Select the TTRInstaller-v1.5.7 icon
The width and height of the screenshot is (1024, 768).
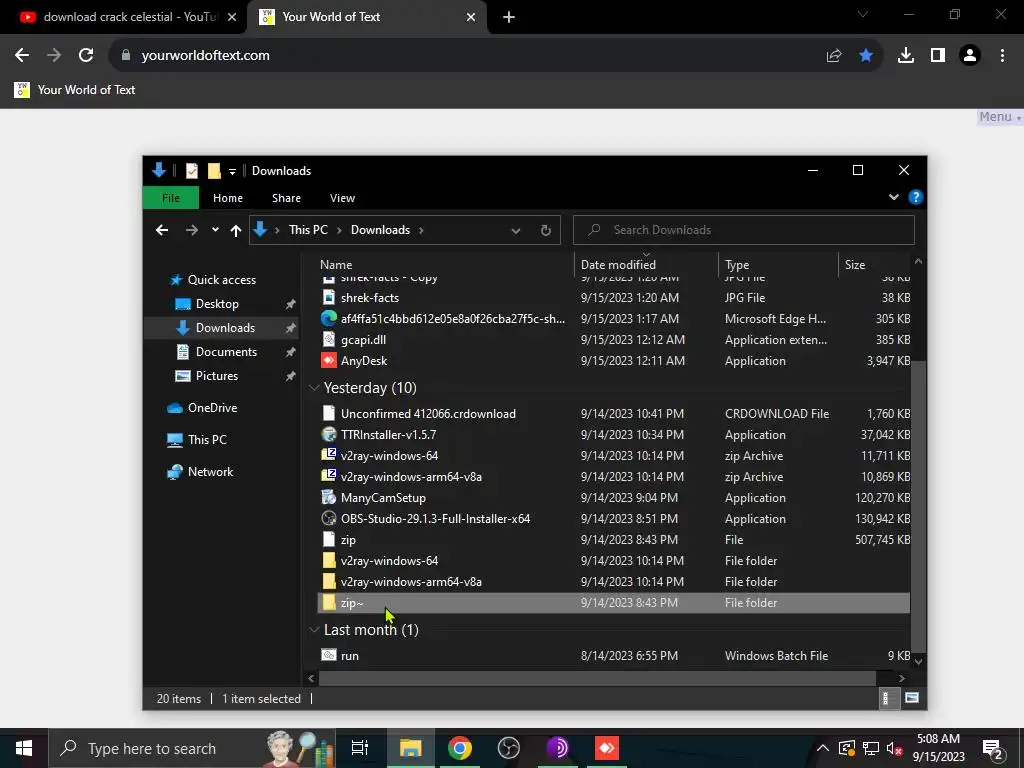point(329,434)
